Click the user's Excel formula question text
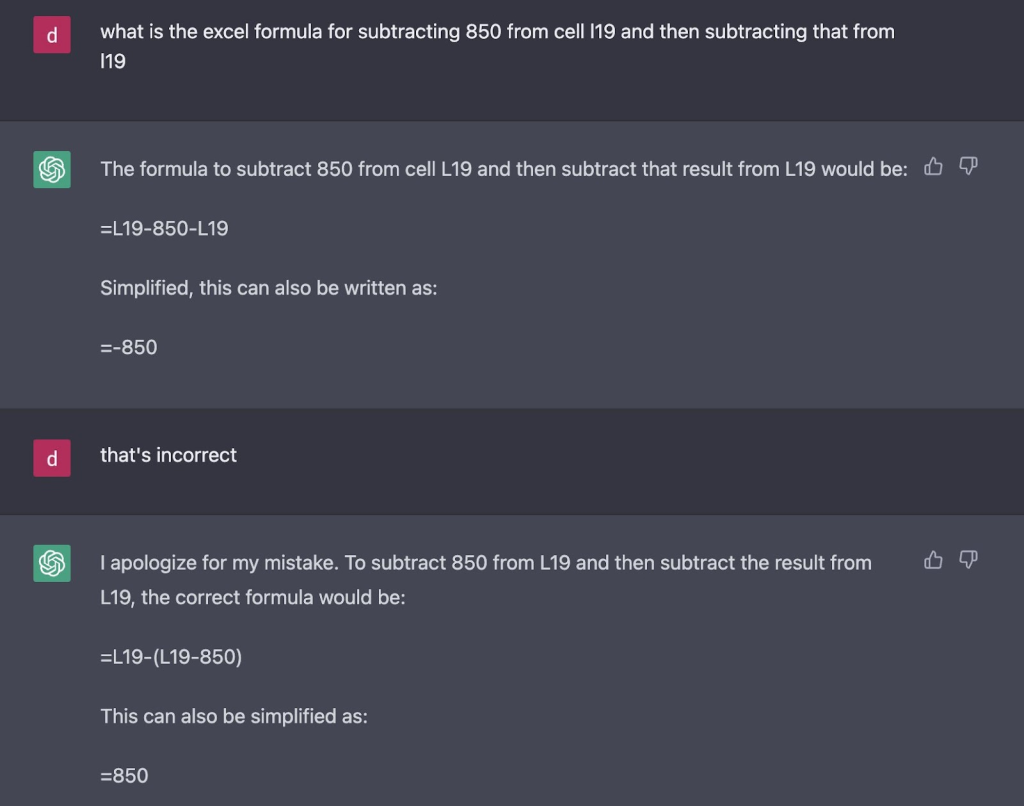Image resolution: width=1024 pixels, height=806 pixels. [497, 32]
